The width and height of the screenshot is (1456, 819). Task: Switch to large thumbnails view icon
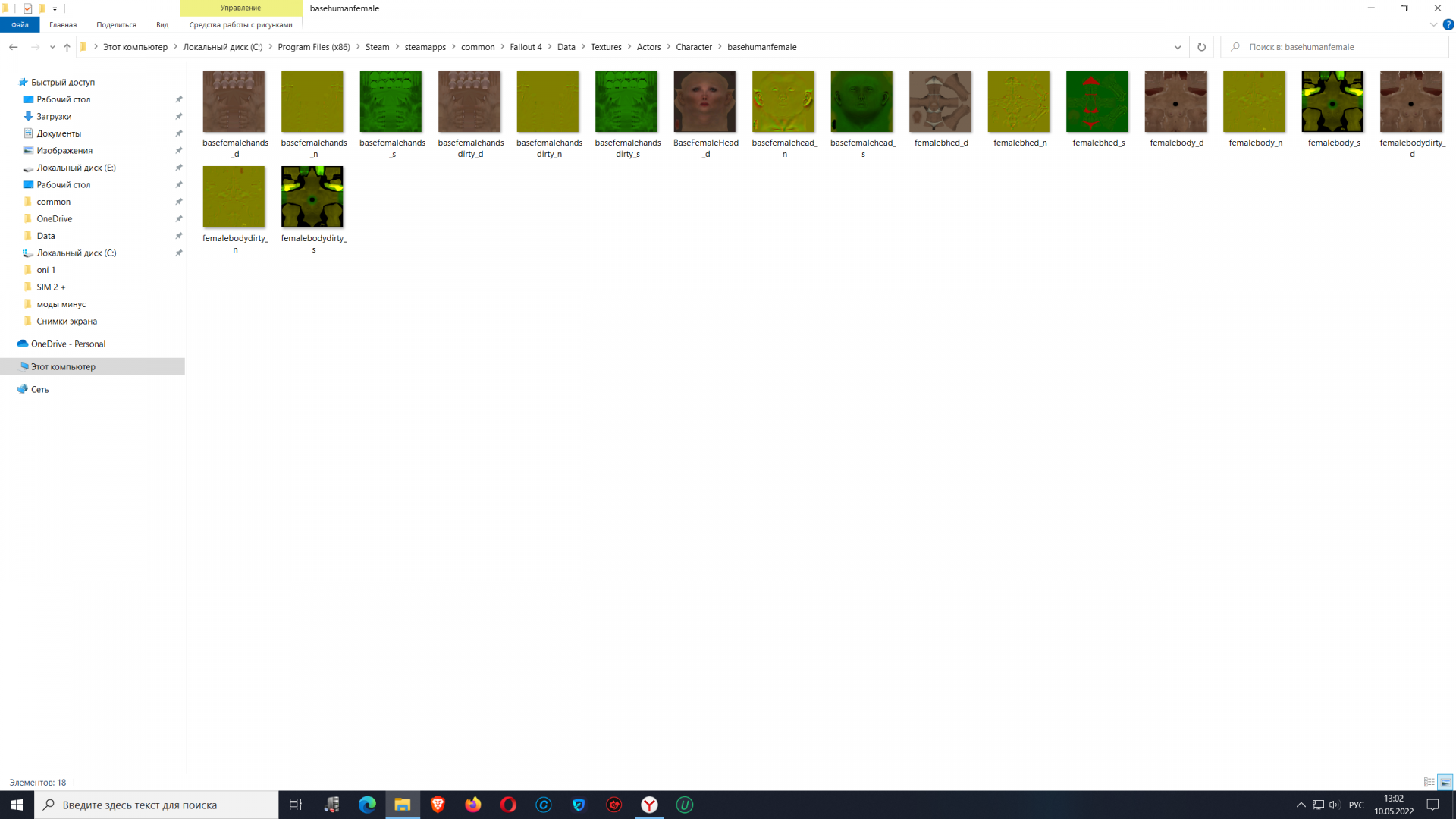[1445, 782]
